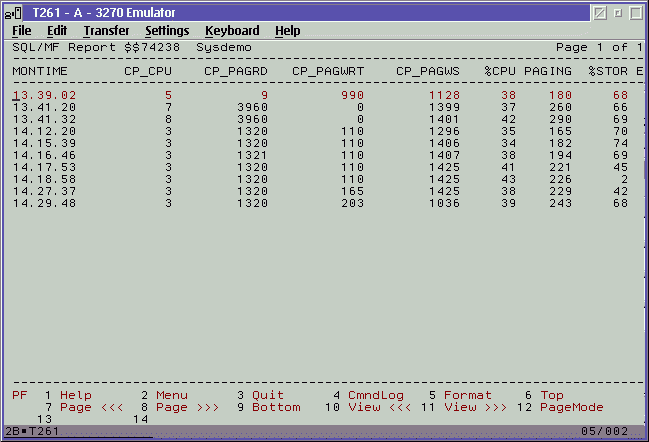Click the window maximize button
Image resolution: width=649 pixels, height=442 pixels.
point(636,13)
